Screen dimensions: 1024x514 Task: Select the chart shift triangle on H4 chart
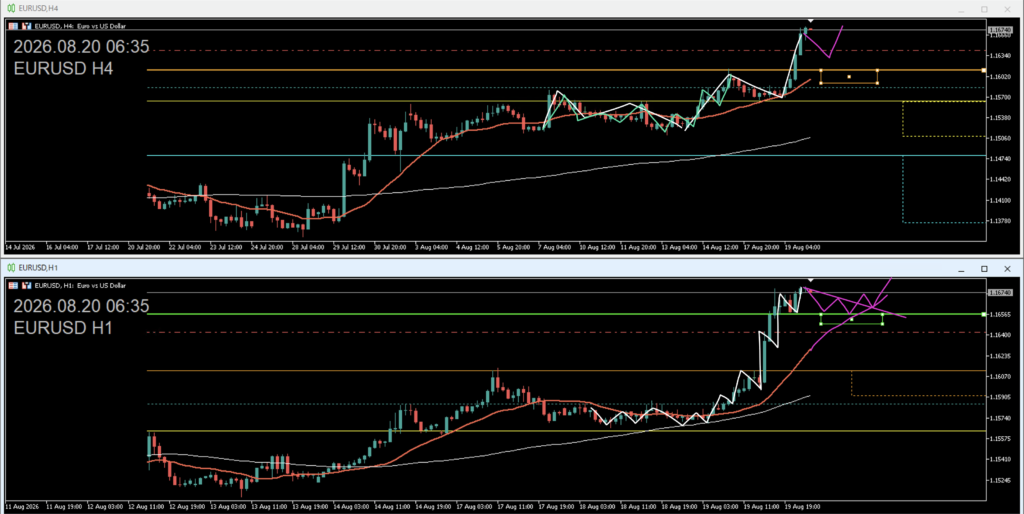click(810, 21)
